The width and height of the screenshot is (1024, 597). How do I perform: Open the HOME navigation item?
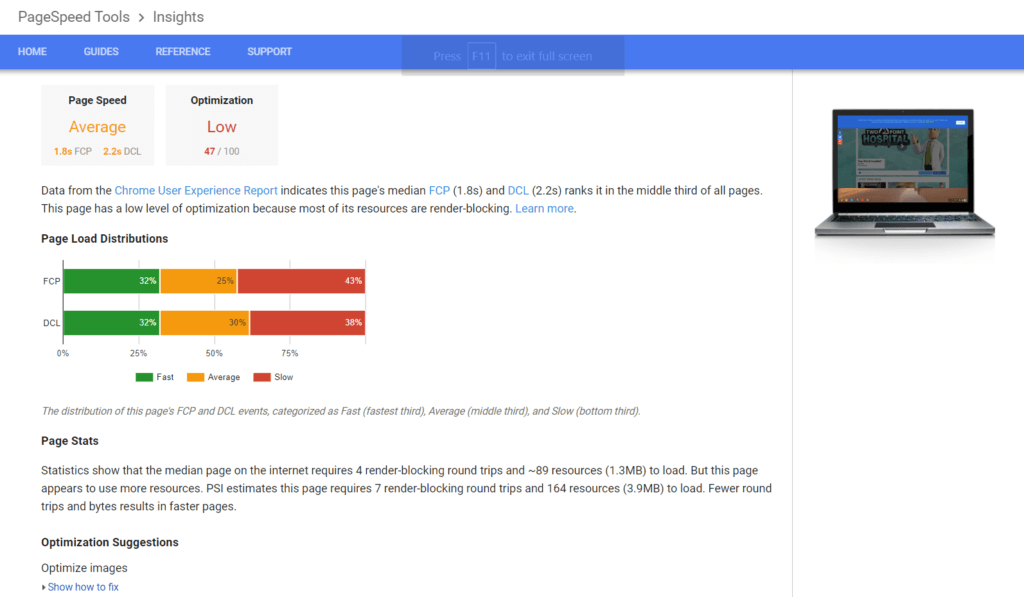[x=32, y=52]
